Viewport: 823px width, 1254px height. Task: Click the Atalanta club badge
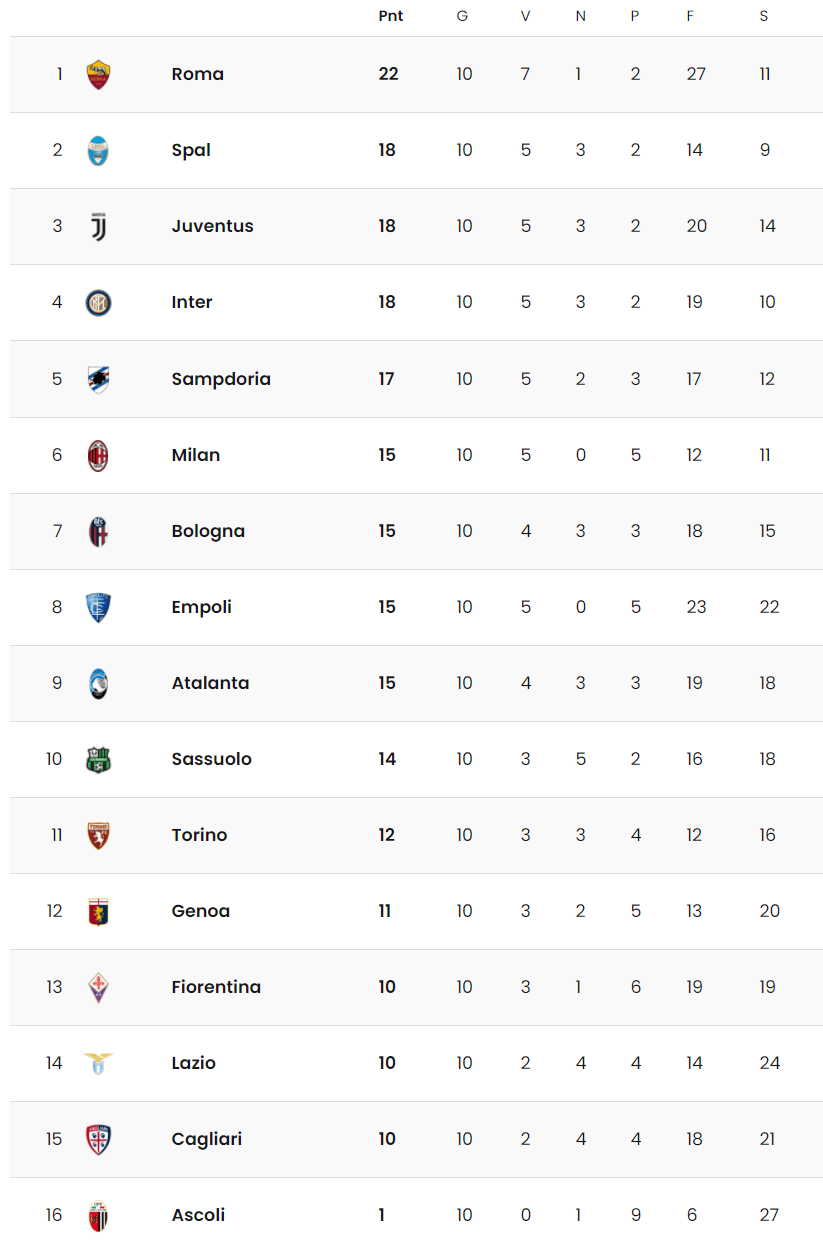click(98, 683)
